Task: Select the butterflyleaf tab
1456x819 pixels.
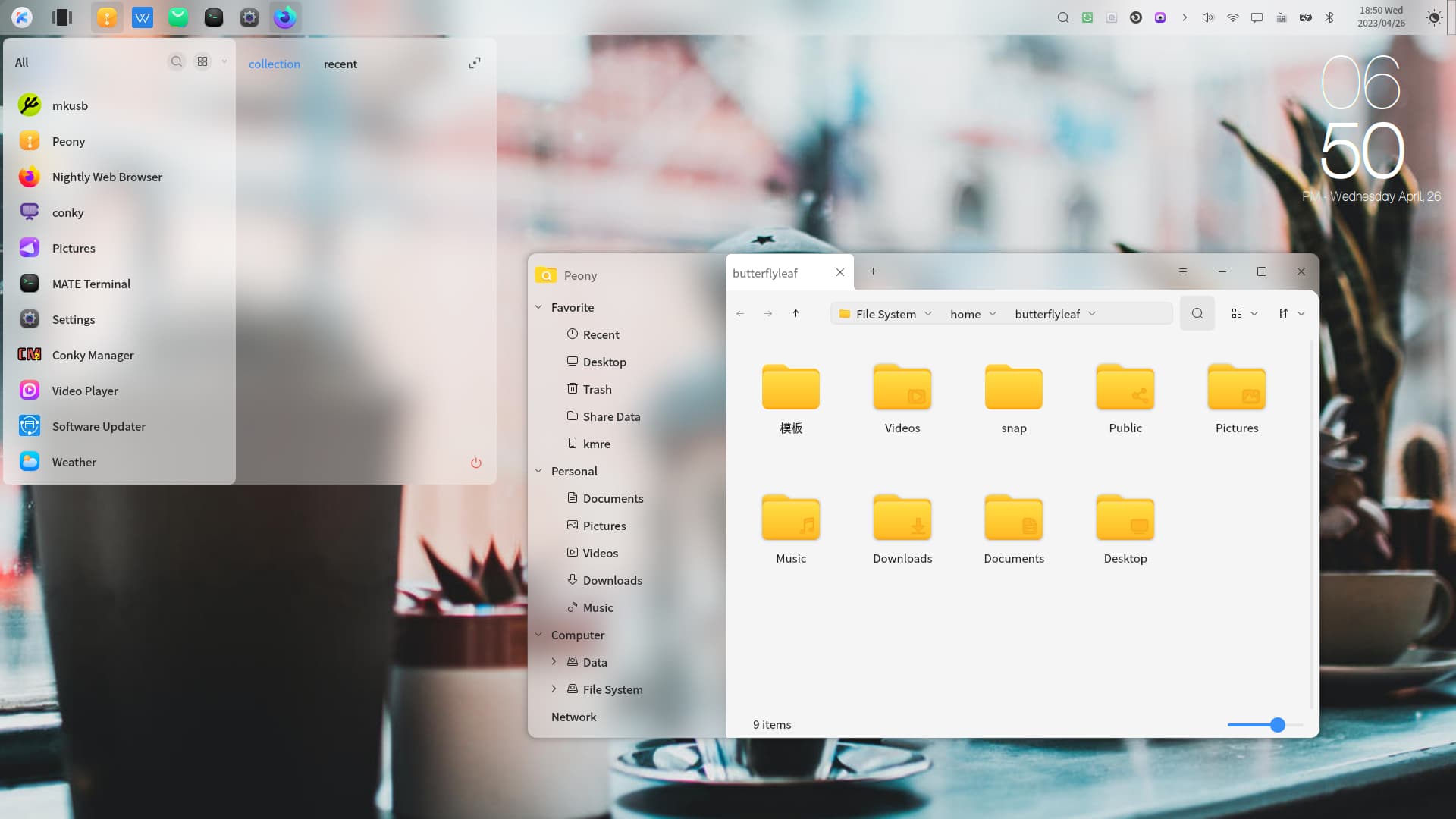Action: pos(765,273)
